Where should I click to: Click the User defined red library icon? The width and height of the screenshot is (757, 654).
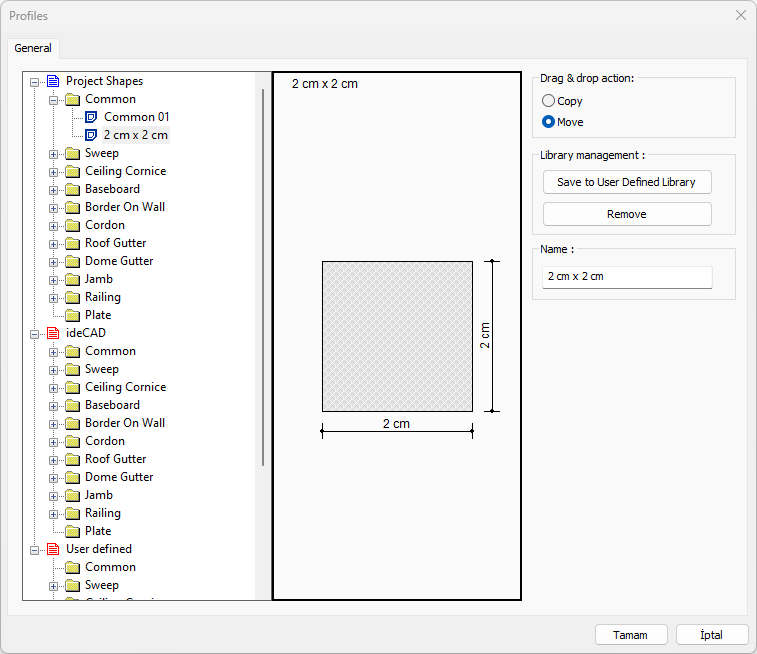pos(53,549)
